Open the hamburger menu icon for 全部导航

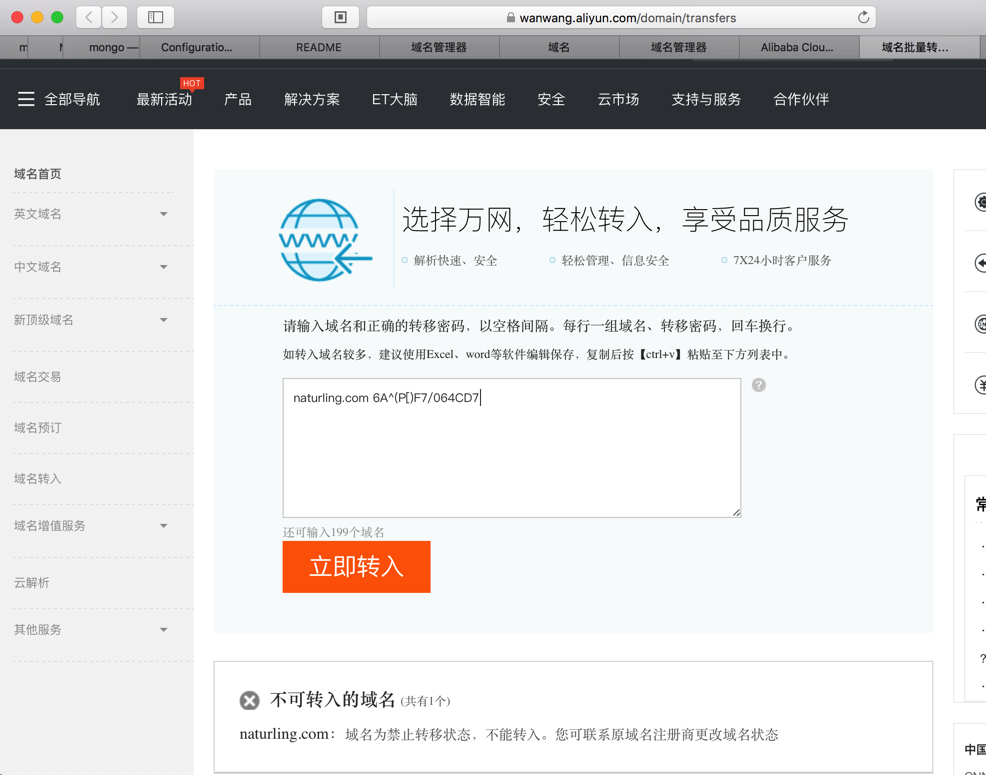(26, 99)
